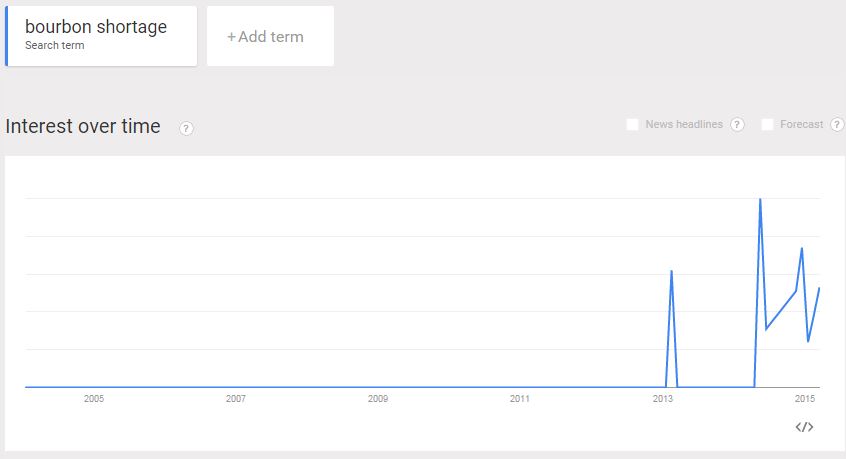Screen dimensions: 846x459
Task: Click the News headlines label text
Action: pos(684,125)
